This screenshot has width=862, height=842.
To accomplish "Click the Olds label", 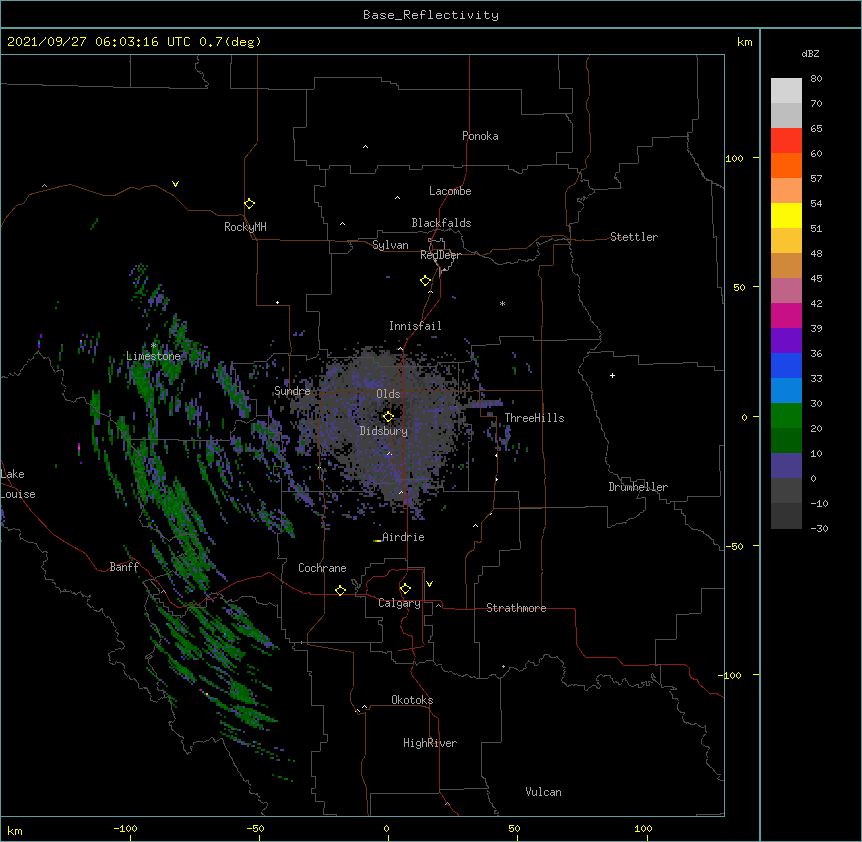I will 388,394.
